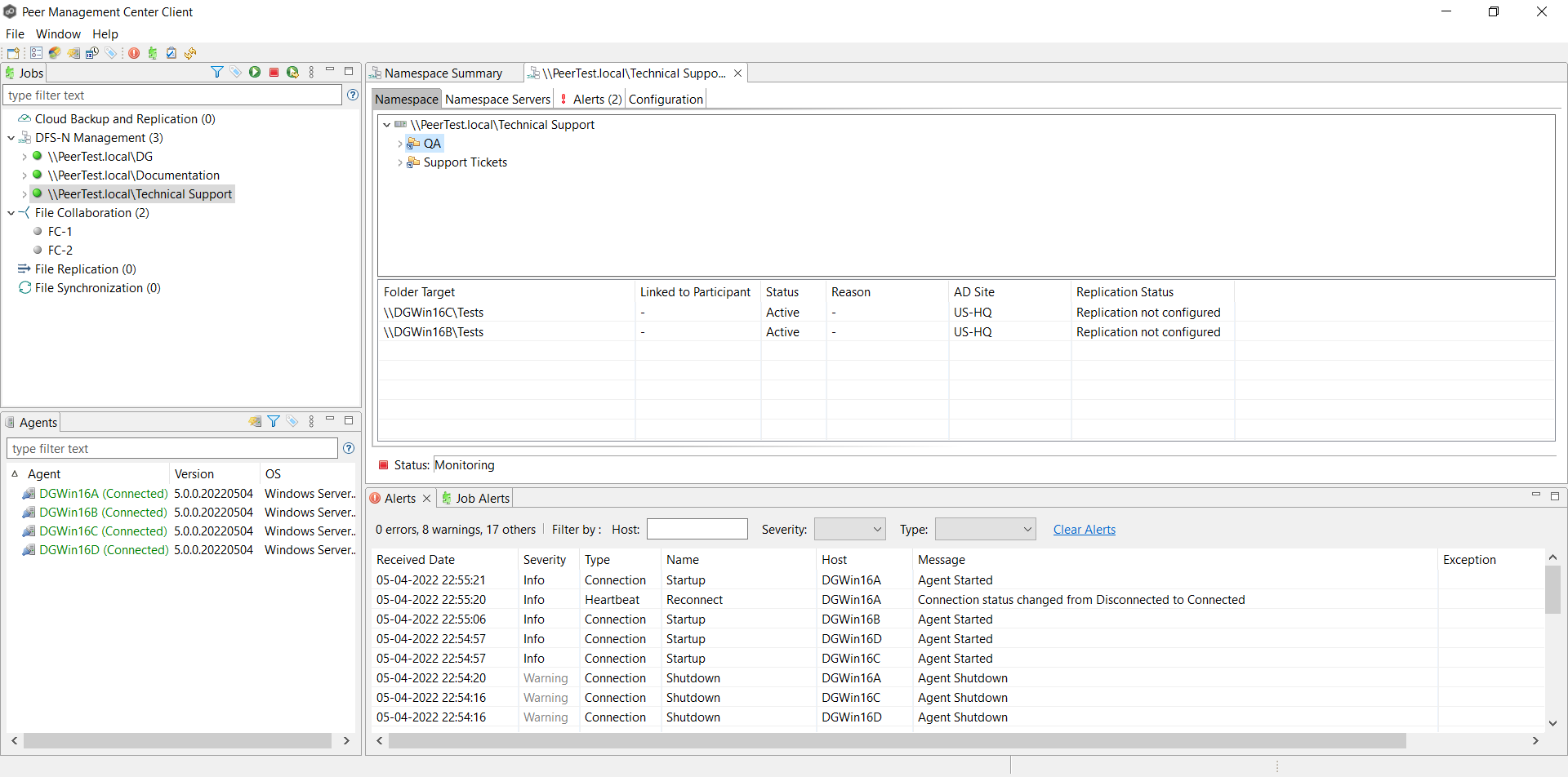Close the Alerts tab
The width and height of the screenshot is (1568, 777).
coord(426,498)
